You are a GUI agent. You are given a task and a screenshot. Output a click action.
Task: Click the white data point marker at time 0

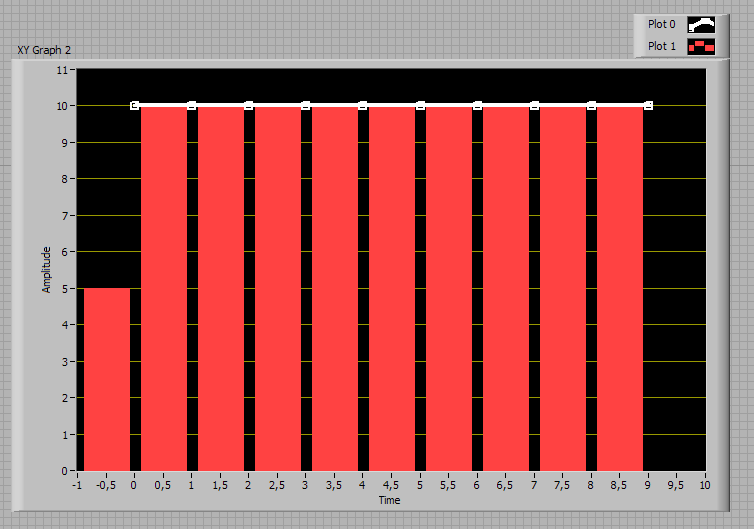pos(135,105)
